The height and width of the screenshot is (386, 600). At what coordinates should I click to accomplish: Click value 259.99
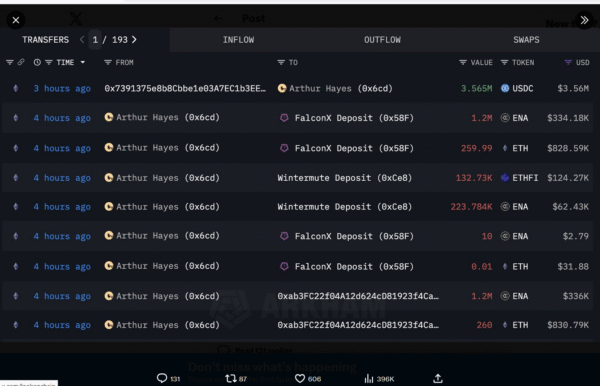[476, 148]
